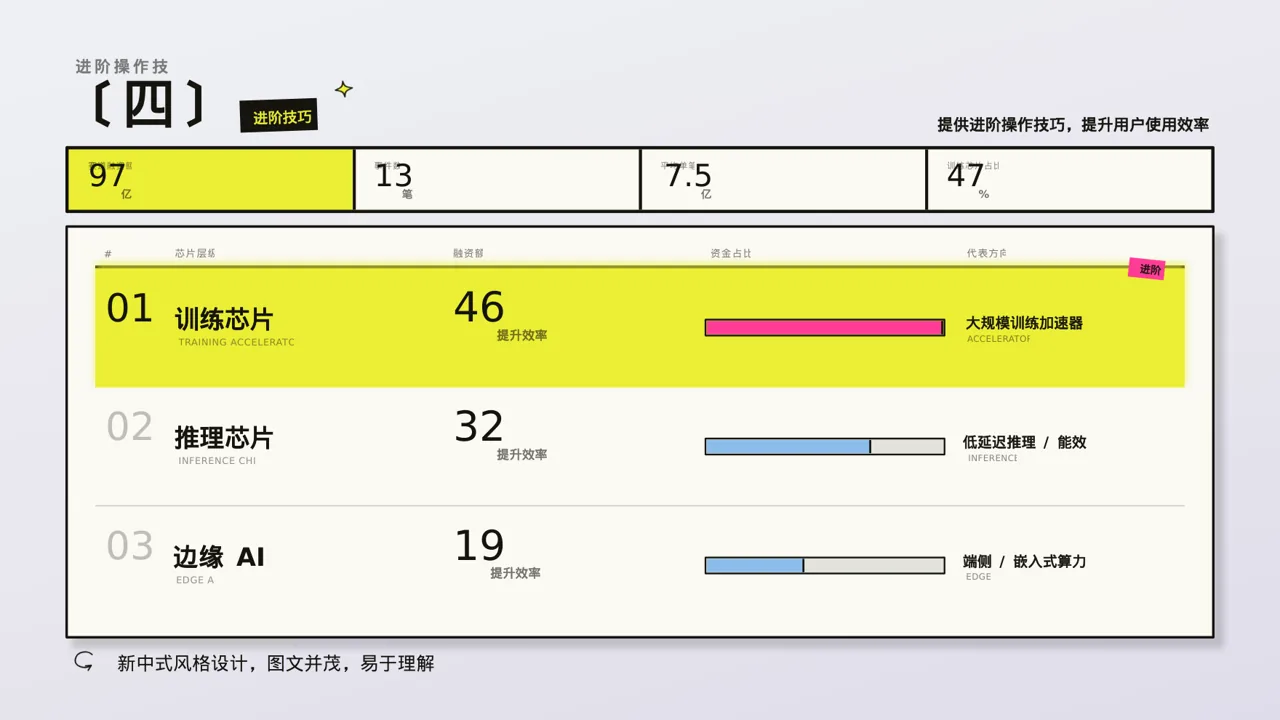This screenshot has width=1280, height=720.
Task: Click 低延迟推理 / 能效 text
Action: point(1025,442)
